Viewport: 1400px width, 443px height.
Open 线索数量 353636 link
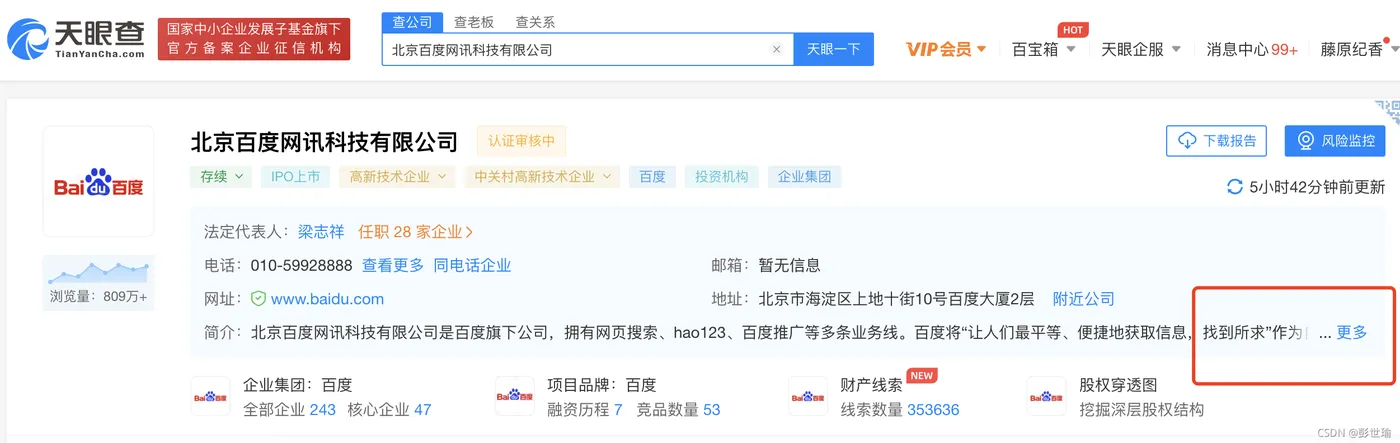(x=899, y=410)
